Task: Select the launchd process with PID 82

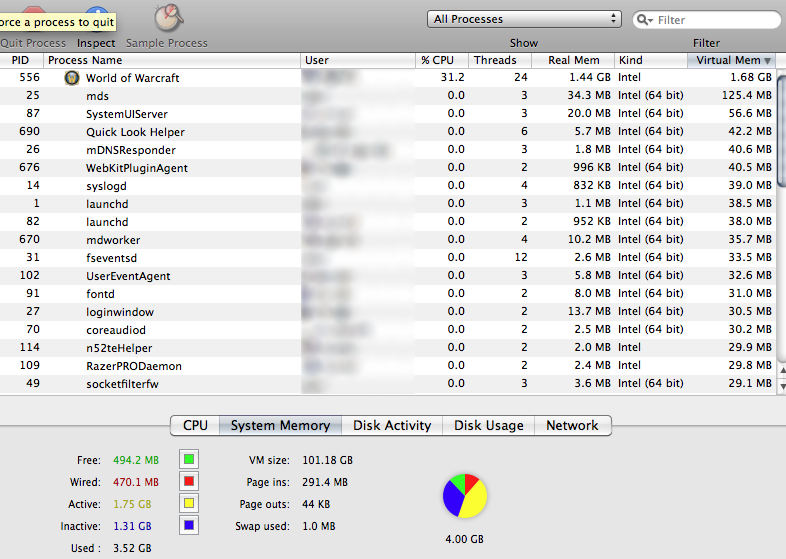Action: click(388, 222)
